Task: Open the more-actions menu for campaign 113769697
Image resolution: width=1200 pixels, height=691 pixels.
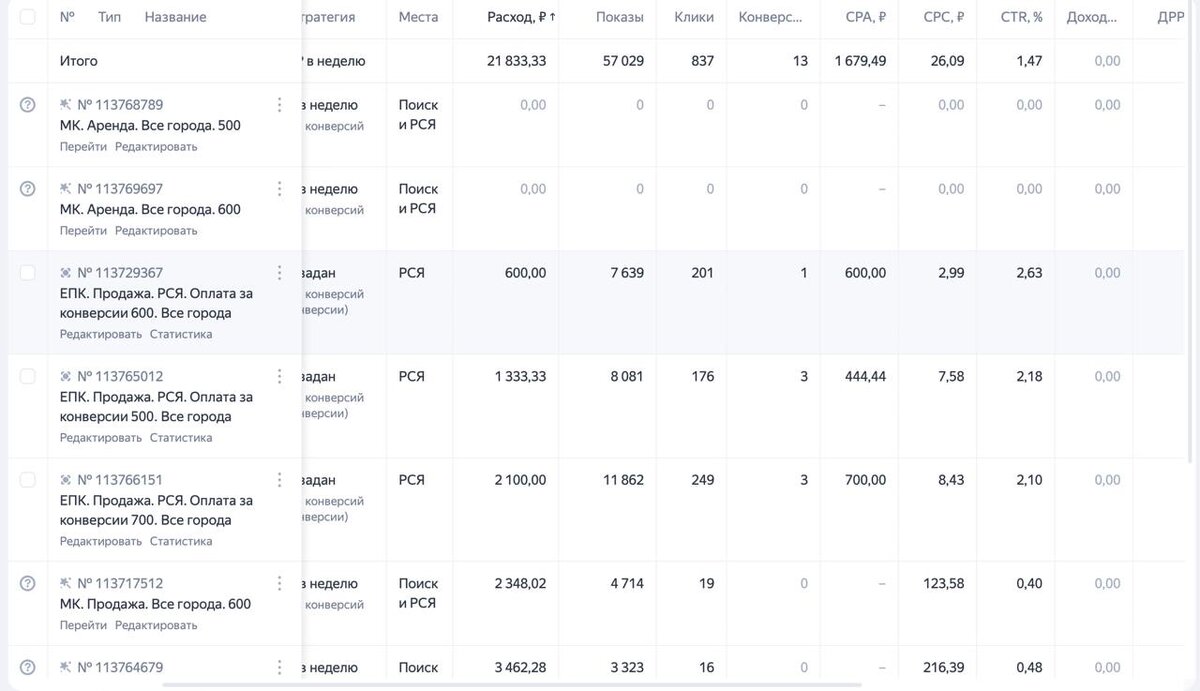Action: [x=279, y=189]
